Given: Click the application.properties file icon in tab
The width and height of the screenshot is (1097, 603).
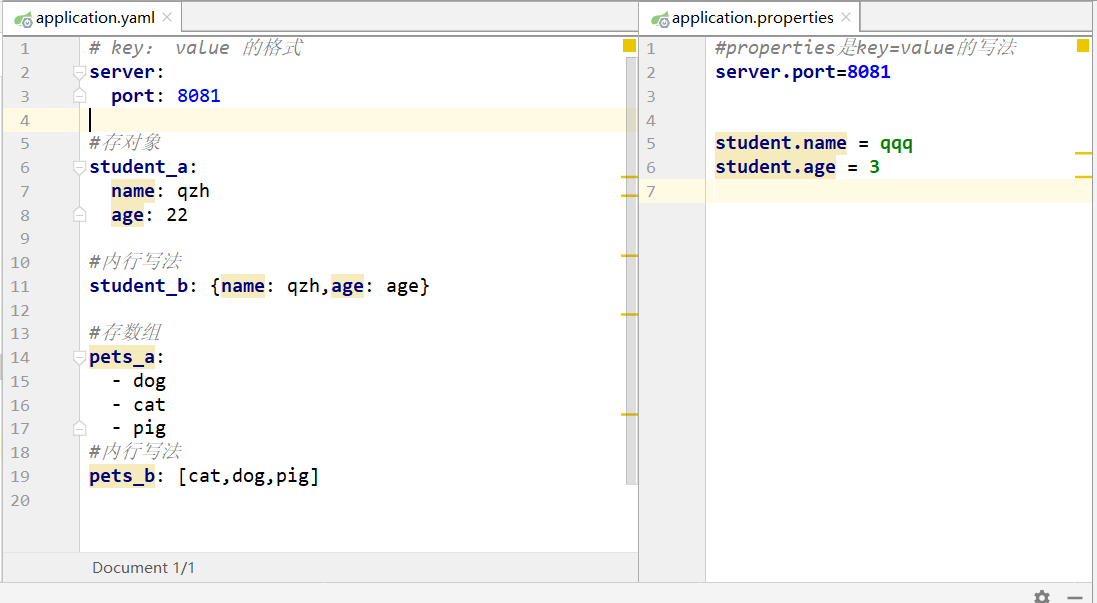Looking at the screenshot, I should point(660,19).
